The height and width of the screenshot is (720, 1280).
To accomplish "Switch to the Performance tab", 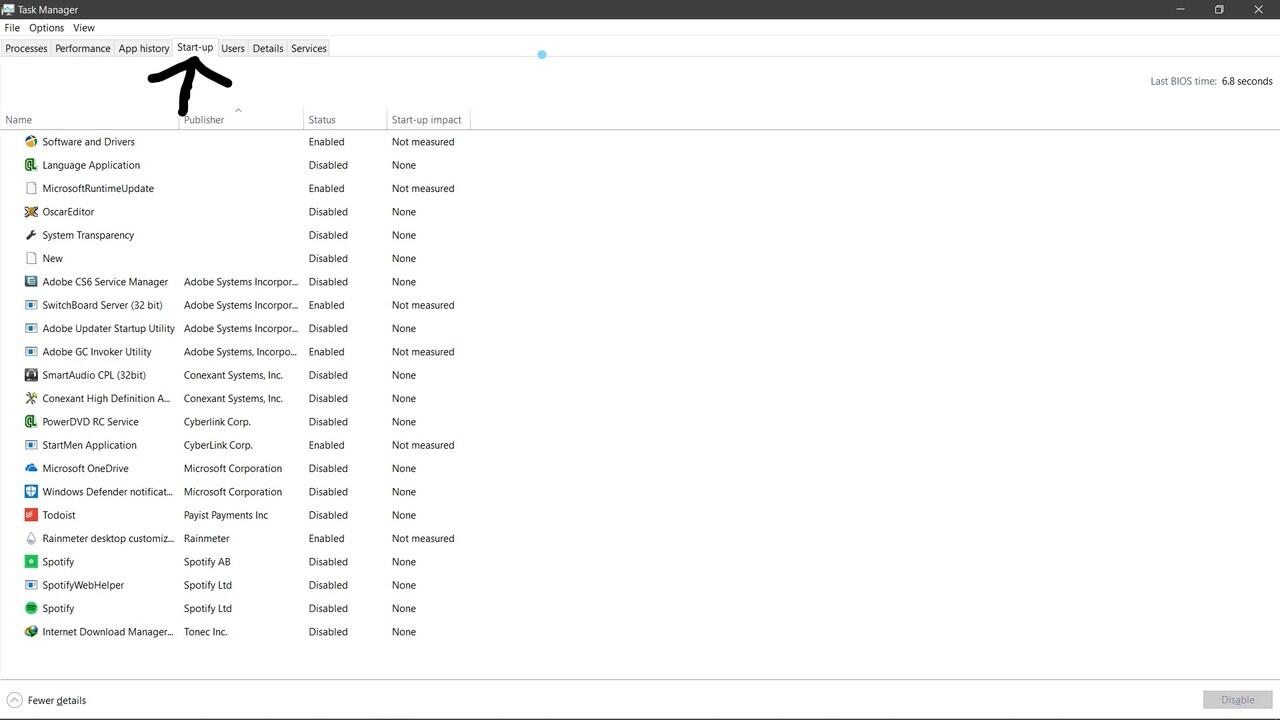I will [82, 48].
